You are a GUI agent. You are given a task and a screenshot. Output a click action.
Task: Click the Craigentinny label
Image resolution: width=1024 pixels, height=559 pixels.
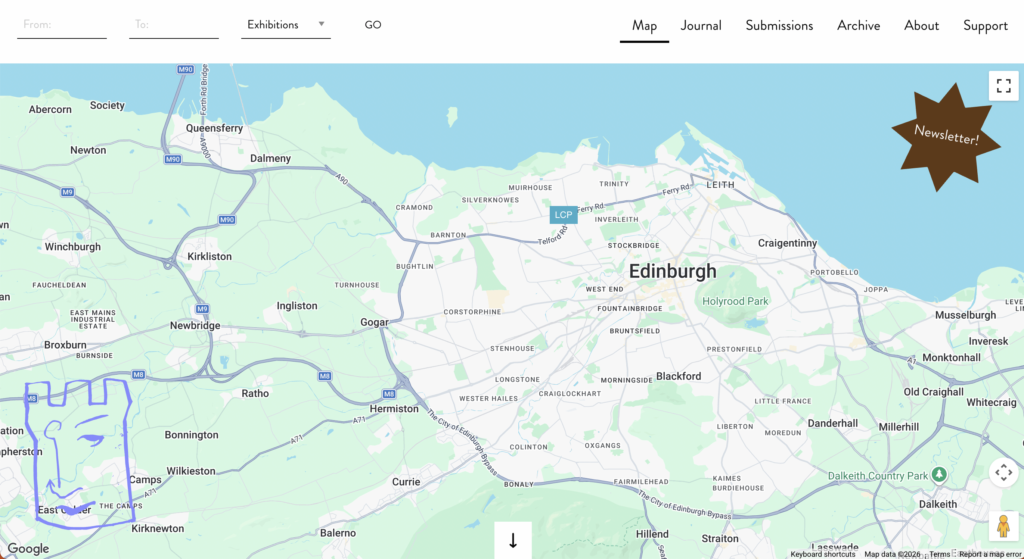coord(787,243)
